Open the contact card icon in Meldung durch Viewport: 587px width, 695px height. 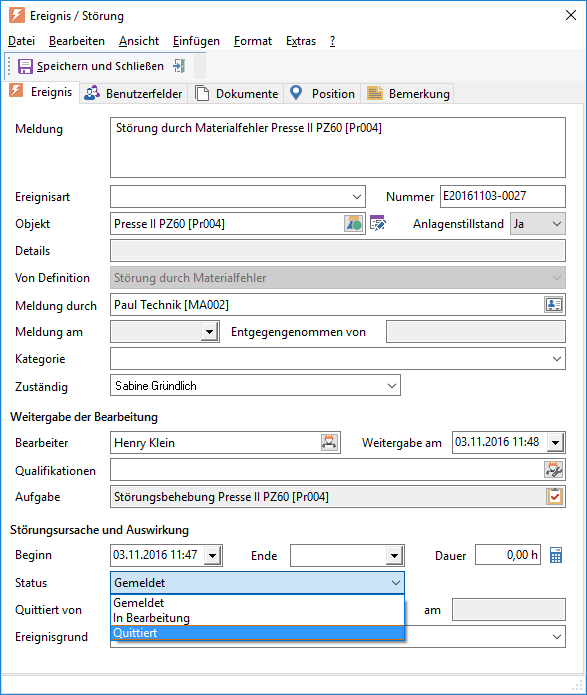pos(553,305)
